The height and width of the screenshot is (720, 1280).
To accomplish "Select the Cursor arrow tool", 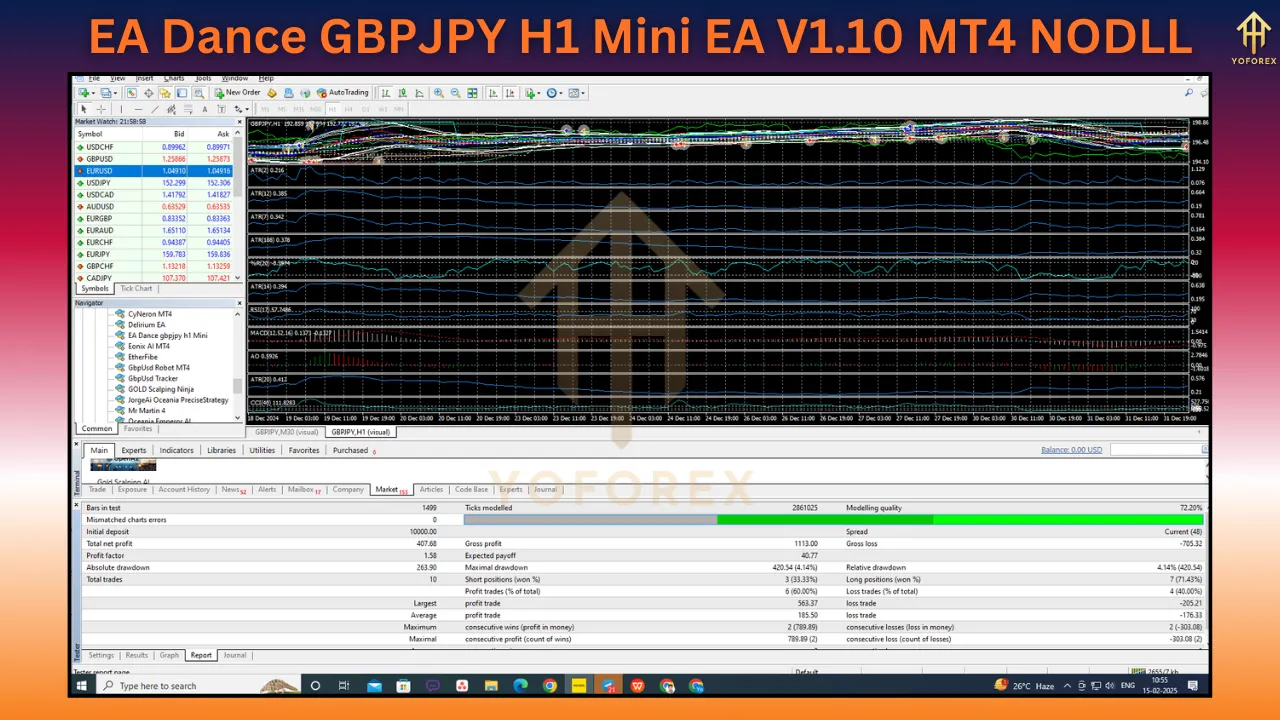I will point(84,109).
